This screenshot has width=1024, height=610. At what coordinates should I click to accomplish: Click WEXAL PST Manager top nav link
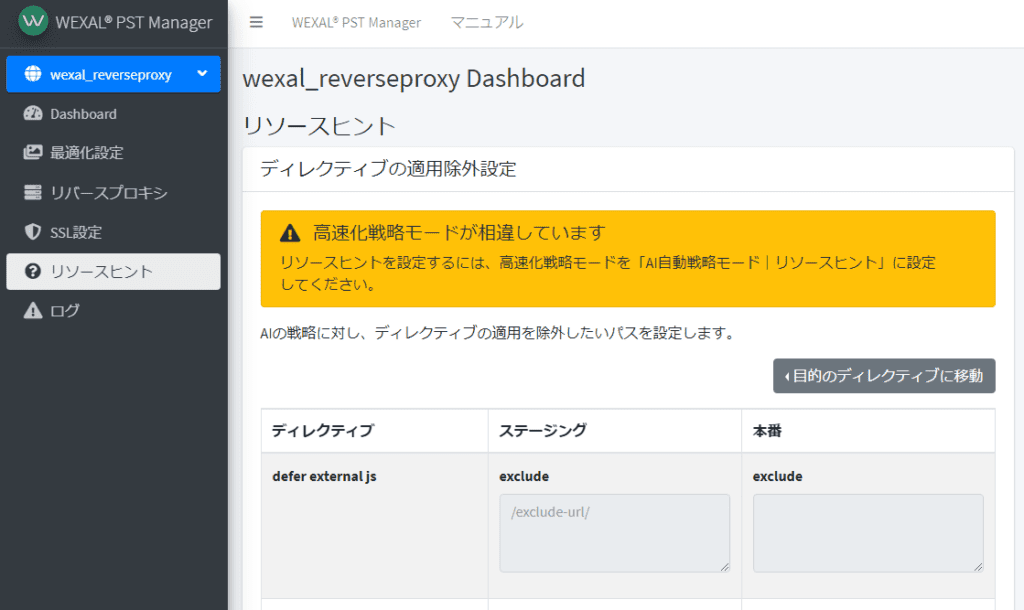tap(356, 22)
